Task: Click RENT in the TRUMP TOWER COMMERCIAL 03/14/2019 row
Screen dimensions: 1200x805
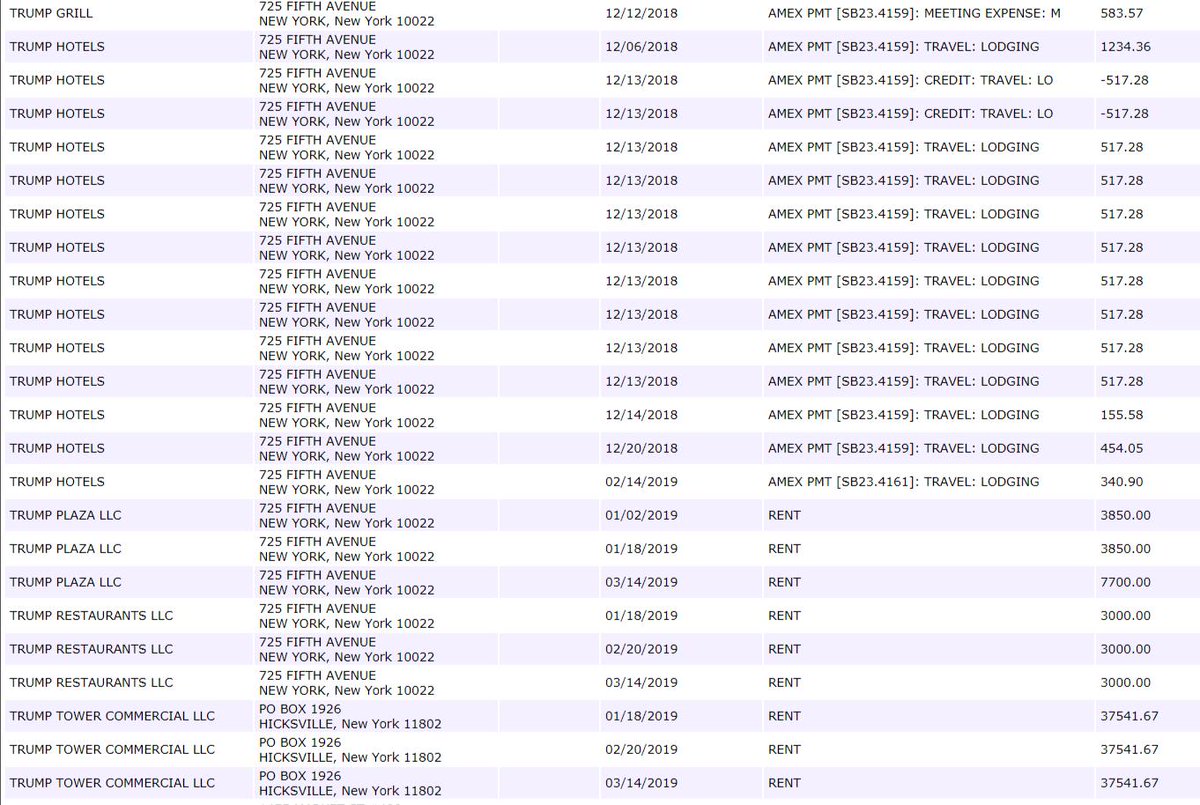Action: click(x=784, y=783)
